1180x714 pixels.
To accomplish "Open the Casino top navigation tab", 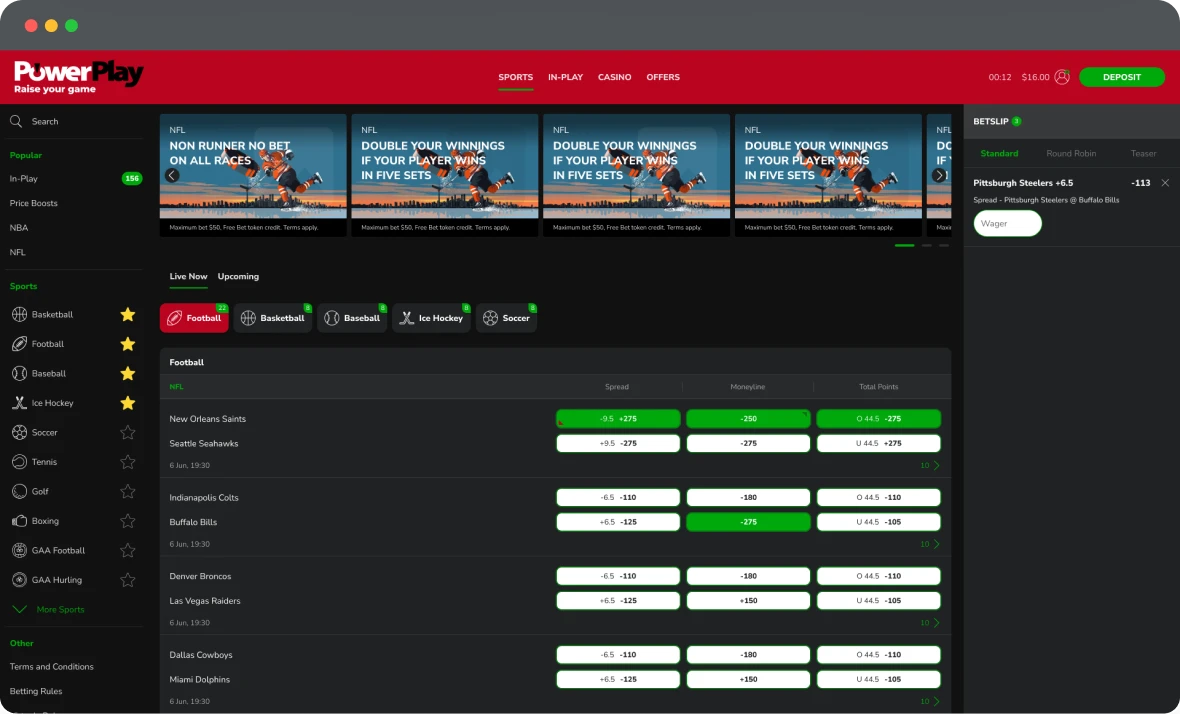I will coord(615,77).
